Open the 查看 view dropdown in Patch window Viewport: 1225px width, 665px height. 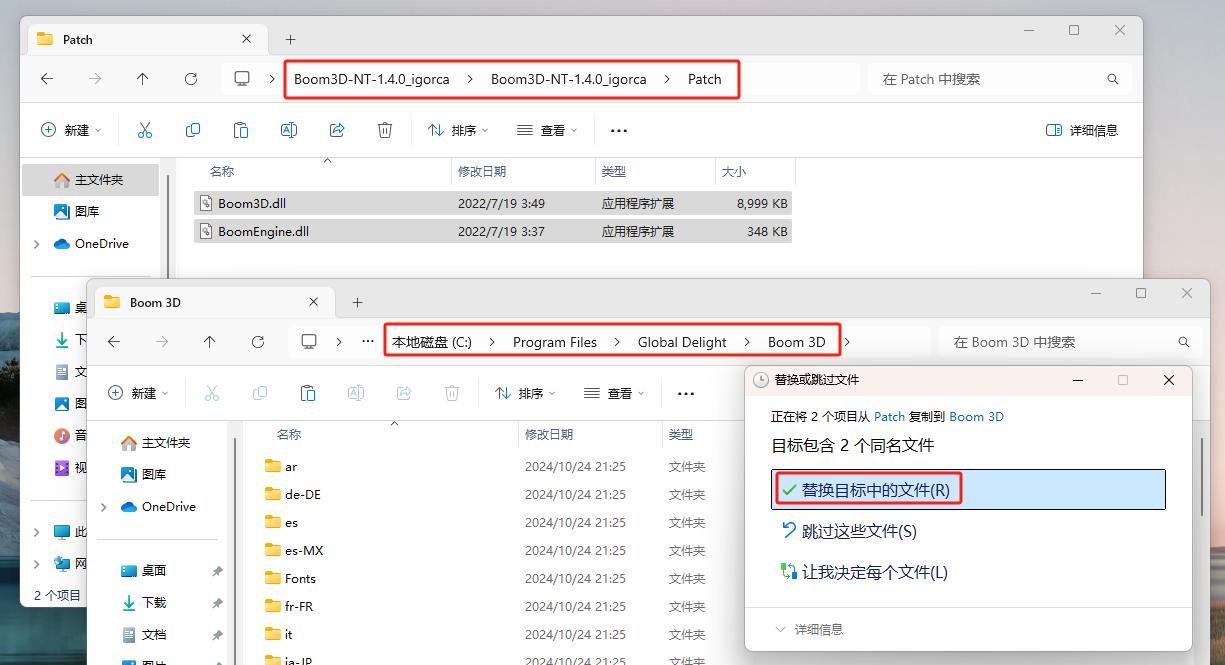pos(546,130)
